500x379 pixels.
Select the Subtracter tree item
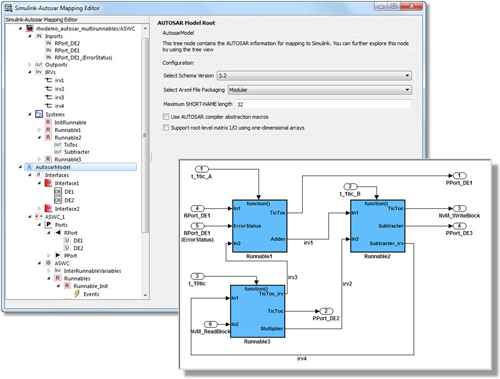[x=77, y=152]
